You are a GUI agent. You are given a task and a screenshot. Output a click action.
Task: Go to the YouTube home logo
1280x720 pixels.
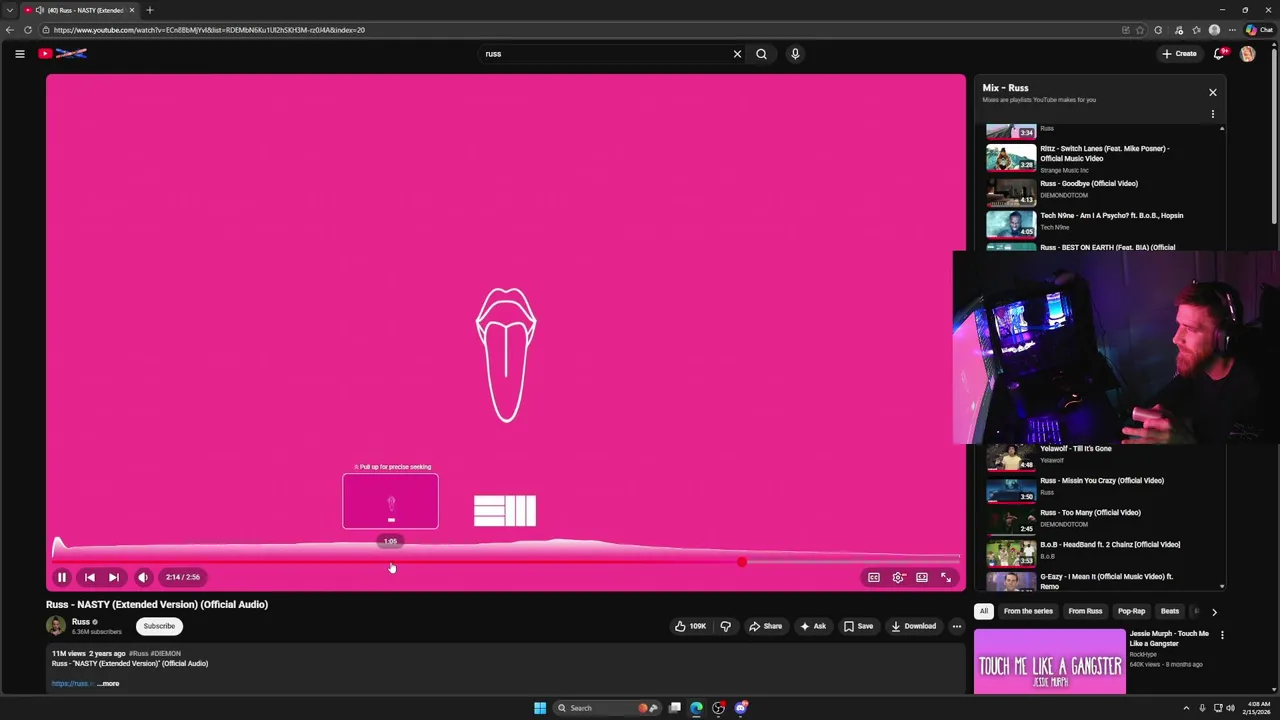pos(63,54)
